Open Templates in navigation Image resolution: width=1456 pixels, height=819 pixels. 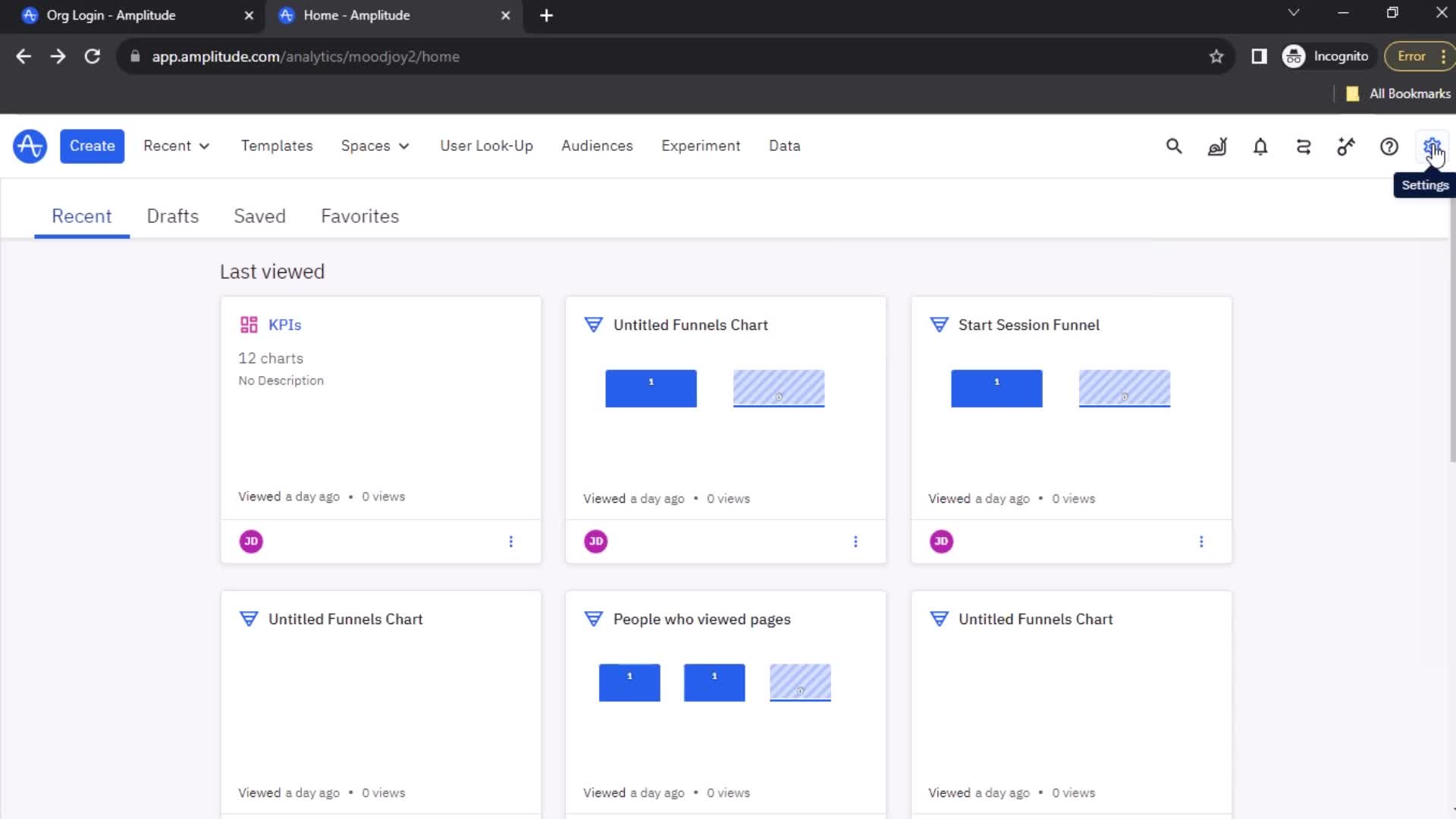(x=277, y=146)
